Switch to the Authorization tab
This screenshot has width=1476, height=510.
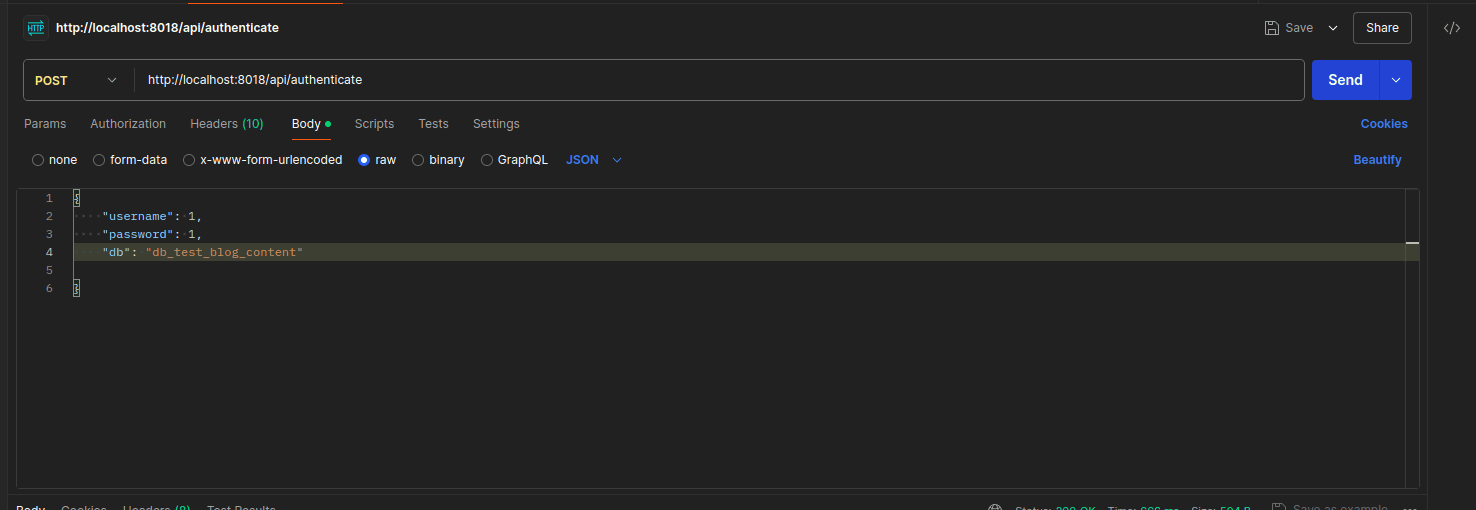coord(128,124)
